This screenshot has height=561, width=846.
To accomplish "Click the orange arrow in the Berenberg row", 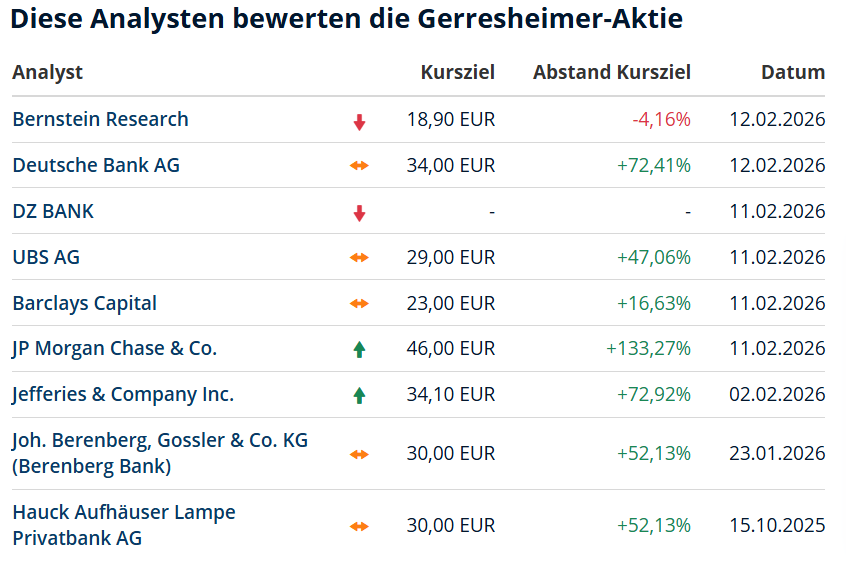I will (359, 454).
